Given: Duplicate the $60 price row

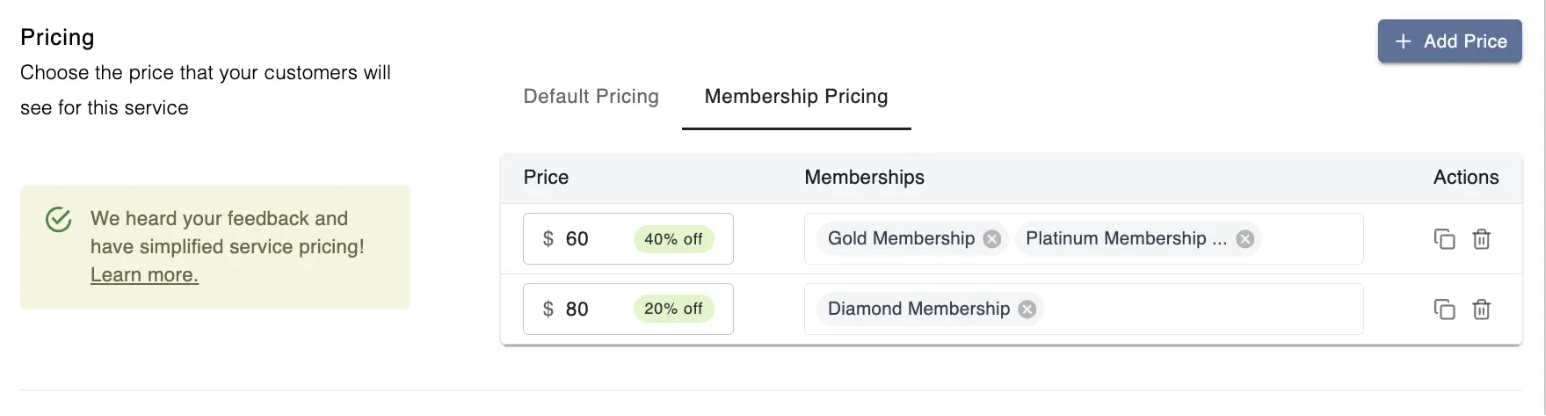Looking at the screenshot, I should point(1444,239).
